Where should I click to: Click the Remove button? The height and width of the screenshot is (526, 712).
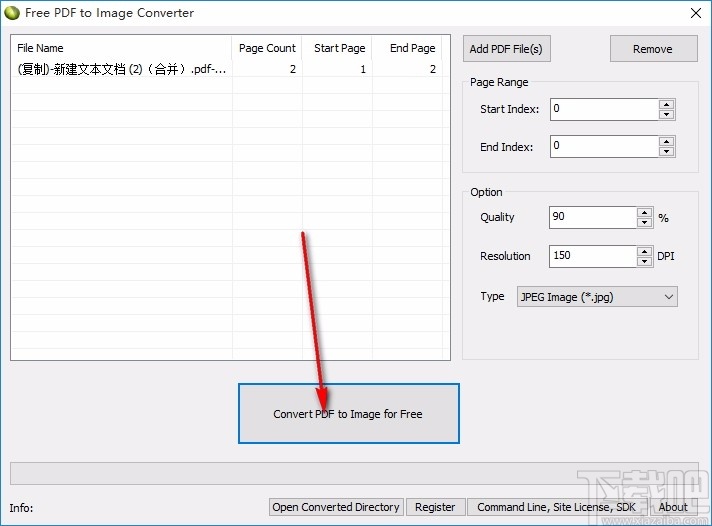(x=653, y=49)
